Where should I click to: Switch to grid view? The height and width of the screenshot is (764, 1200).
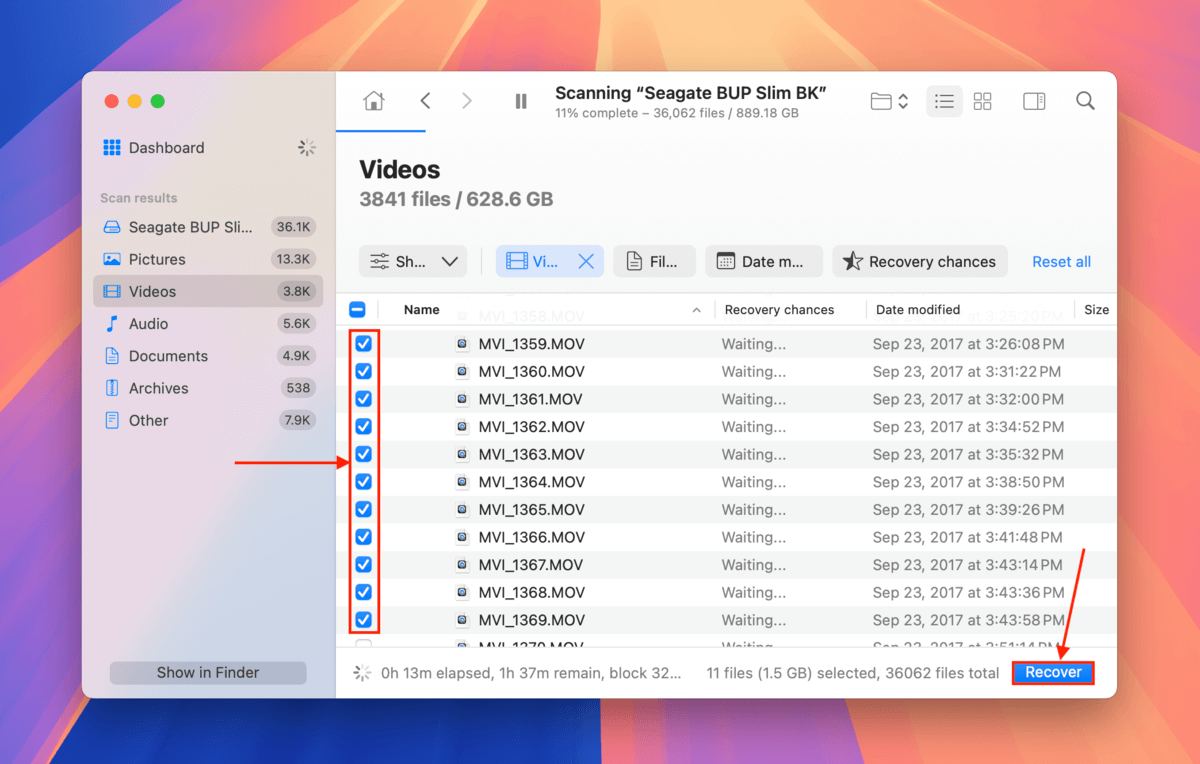983,101
